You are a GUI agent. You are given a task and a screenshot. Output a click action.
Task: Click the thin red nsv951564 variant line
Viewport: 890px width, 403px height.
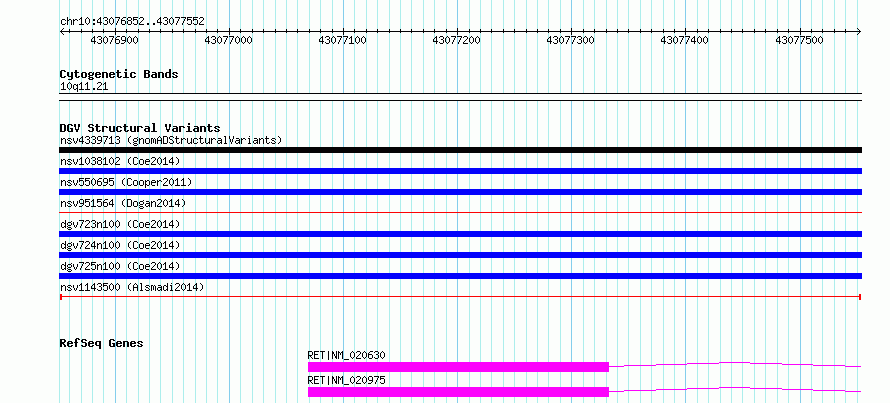(x=460, y=213)
